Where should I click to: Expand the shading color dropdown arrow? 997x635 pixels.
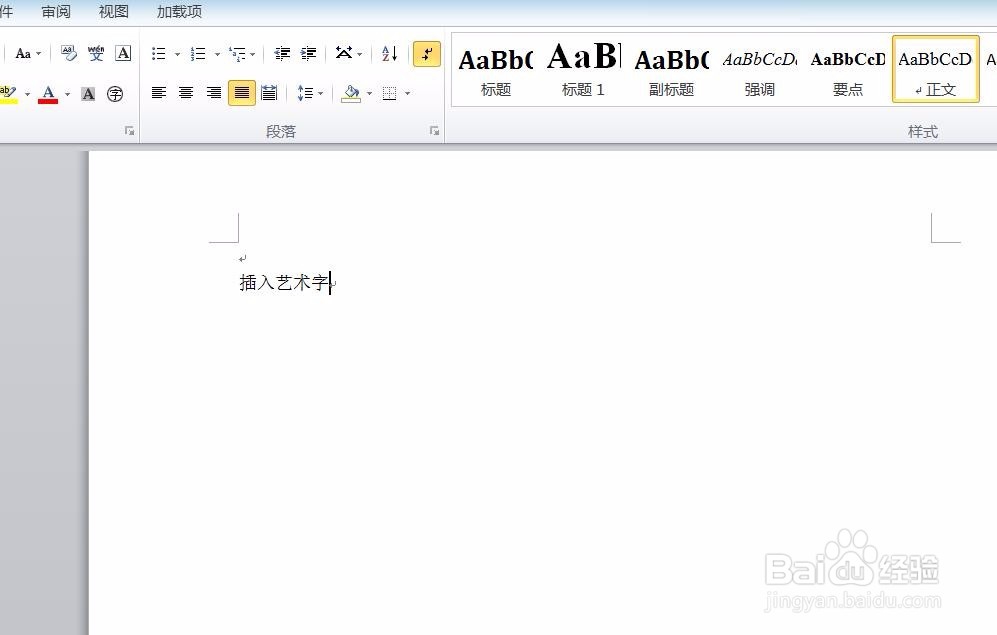click(369, 93)
